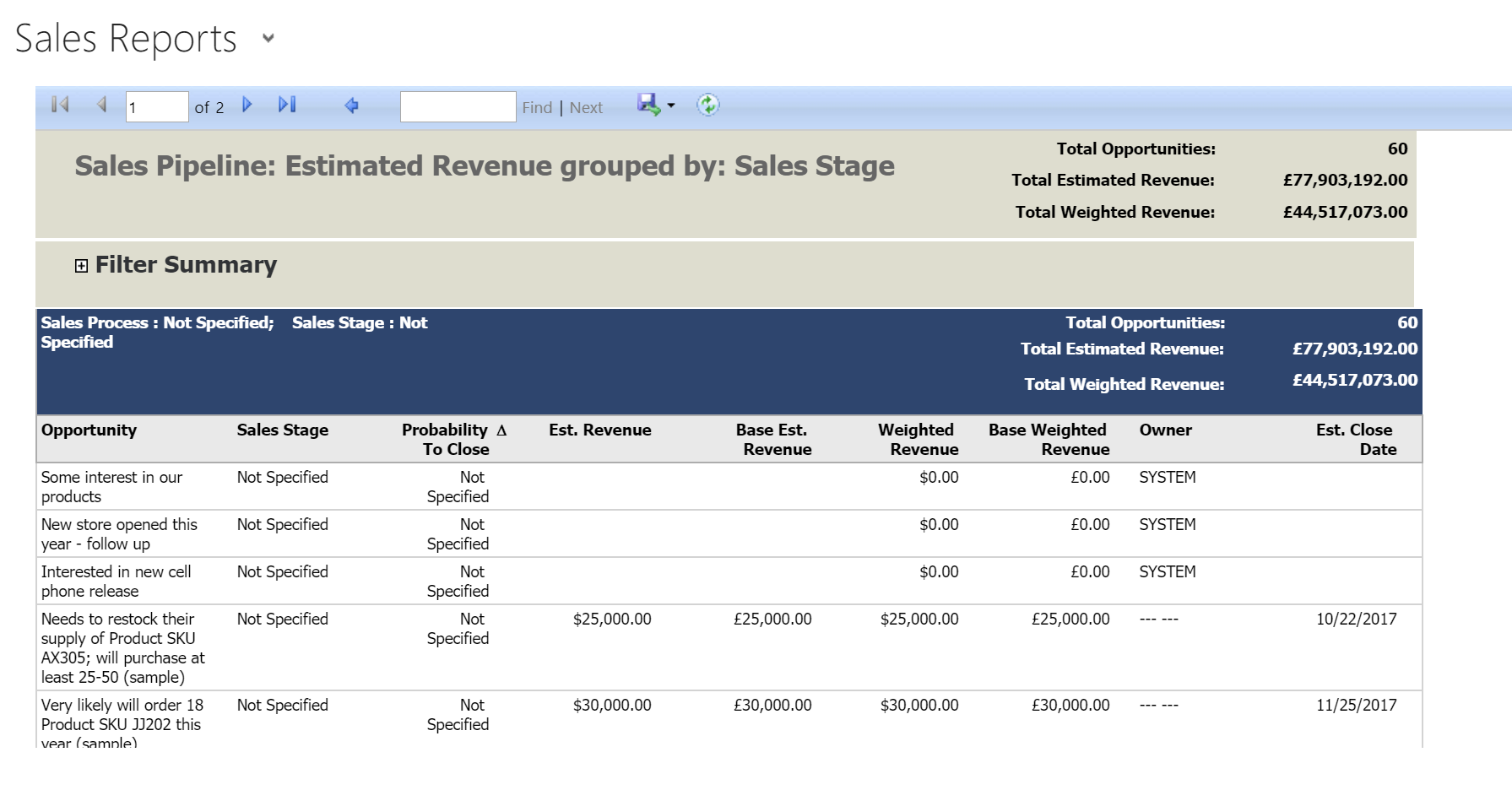
Task: Expand the Filter Summary section
Action: click(81, 265)
